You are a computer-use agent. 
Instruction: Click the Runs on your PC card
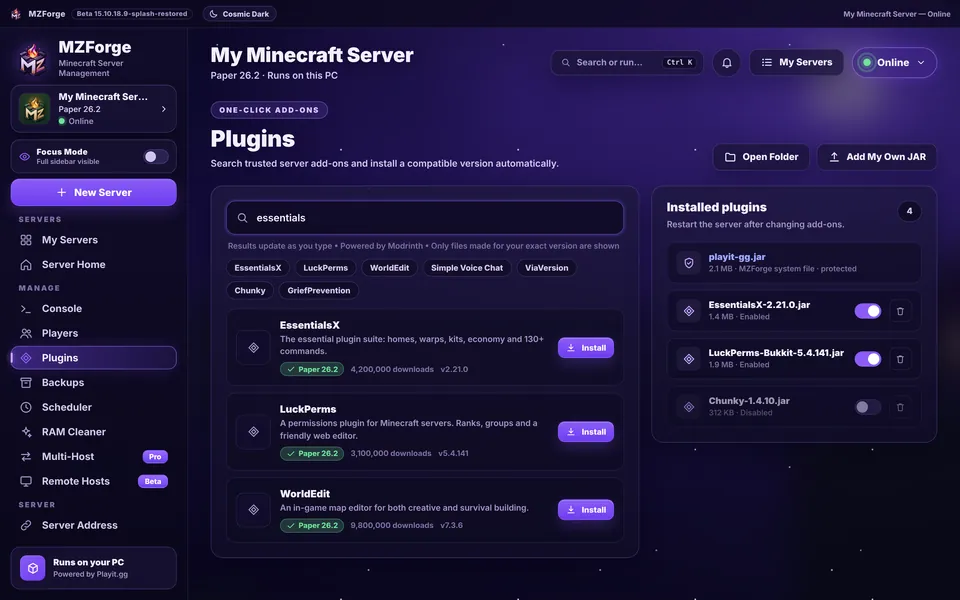(x=94, y=568)
